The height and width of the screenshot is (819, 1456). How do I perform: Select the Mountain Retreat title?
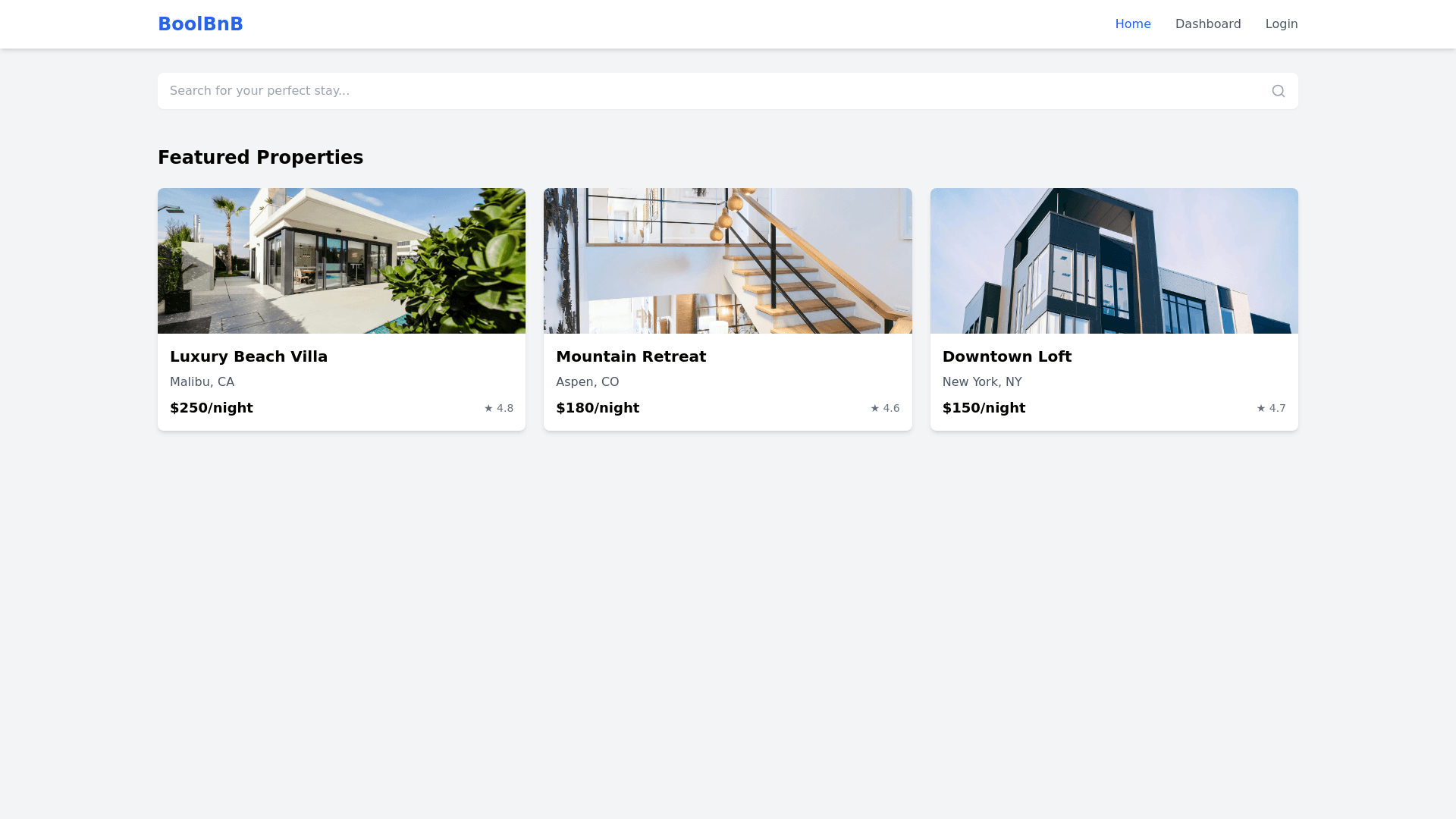(630, 356)
